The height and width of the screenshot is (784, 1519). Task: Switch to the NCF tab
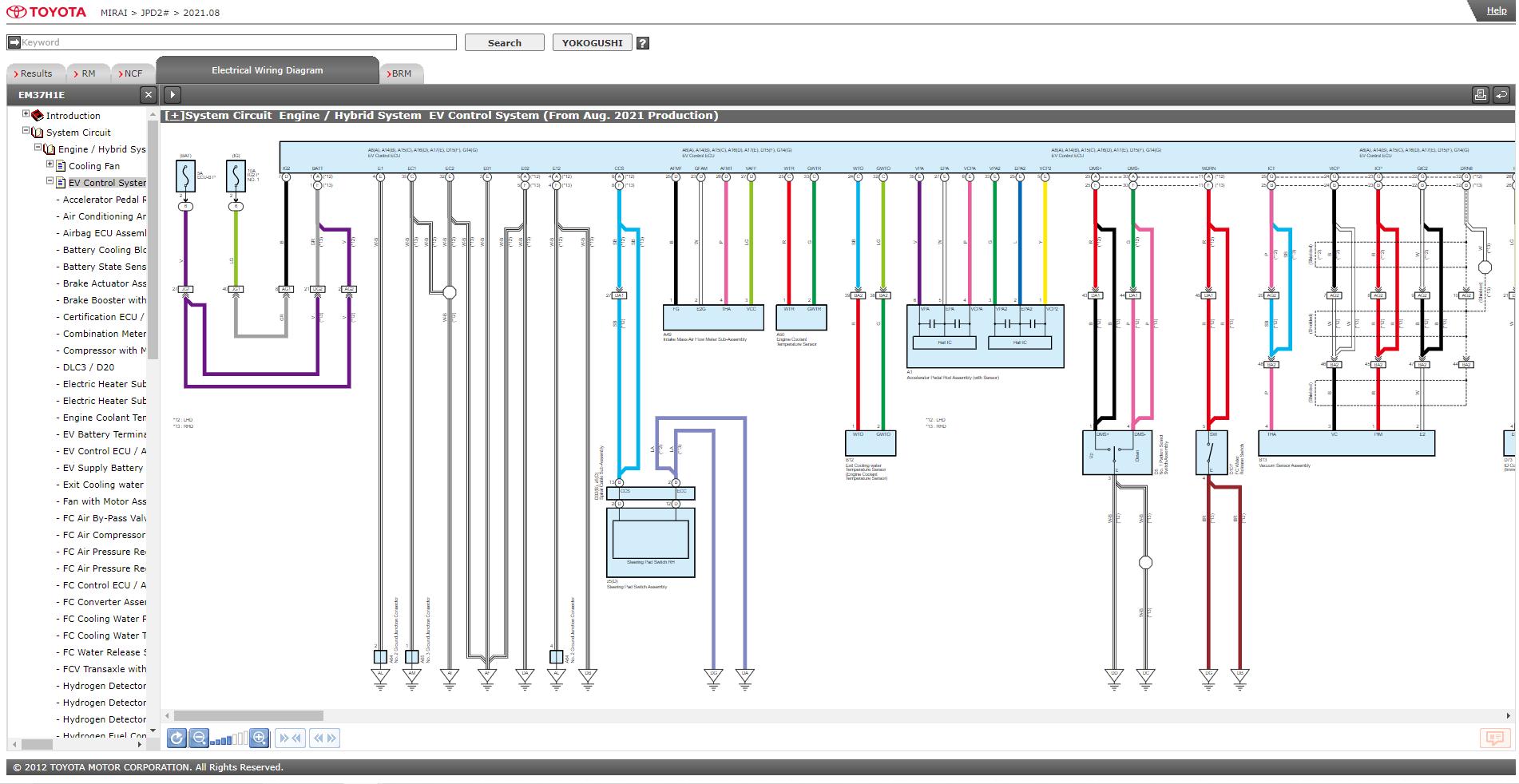pyautogui.click(x=132, y=73)
